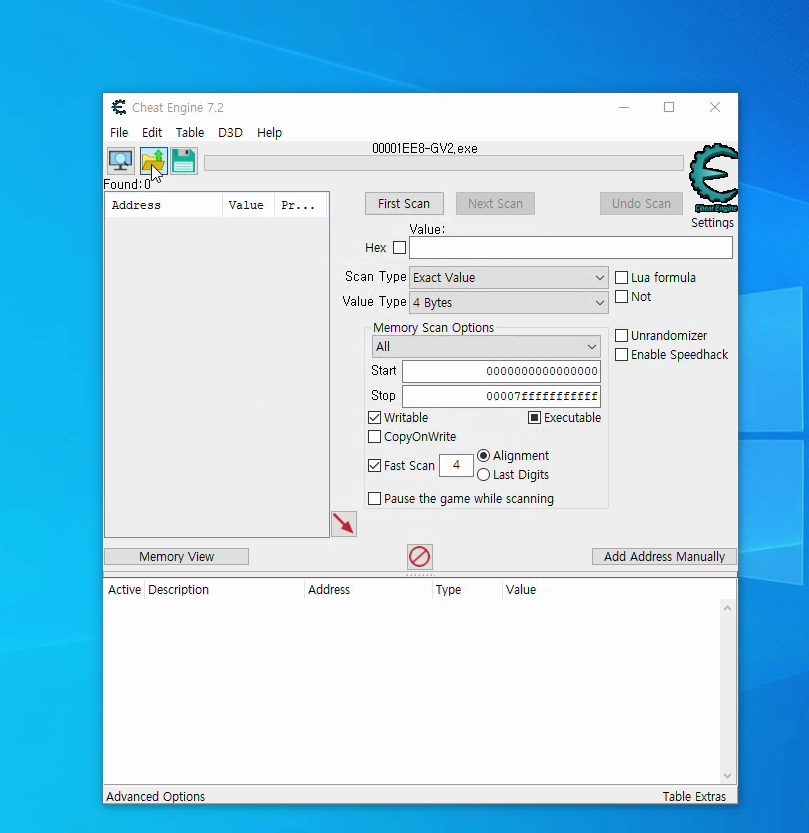Click the Next Scan button
809x833 pixels.
[x=496, y=203]
